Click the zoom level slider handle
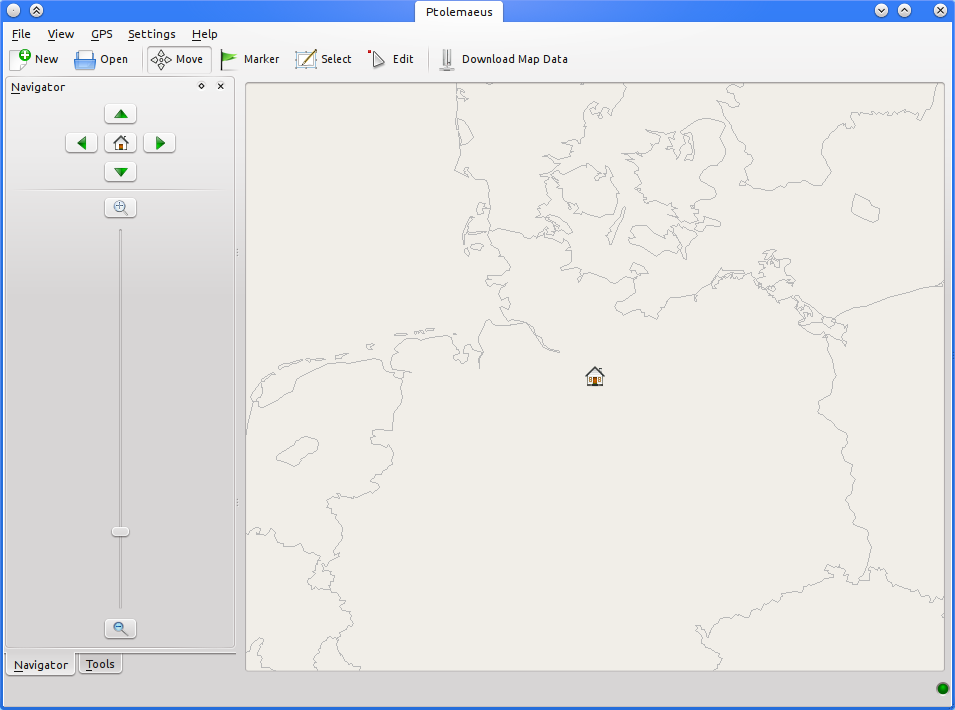The height and width of the screenshot is (710, 955). pos(120,531)
